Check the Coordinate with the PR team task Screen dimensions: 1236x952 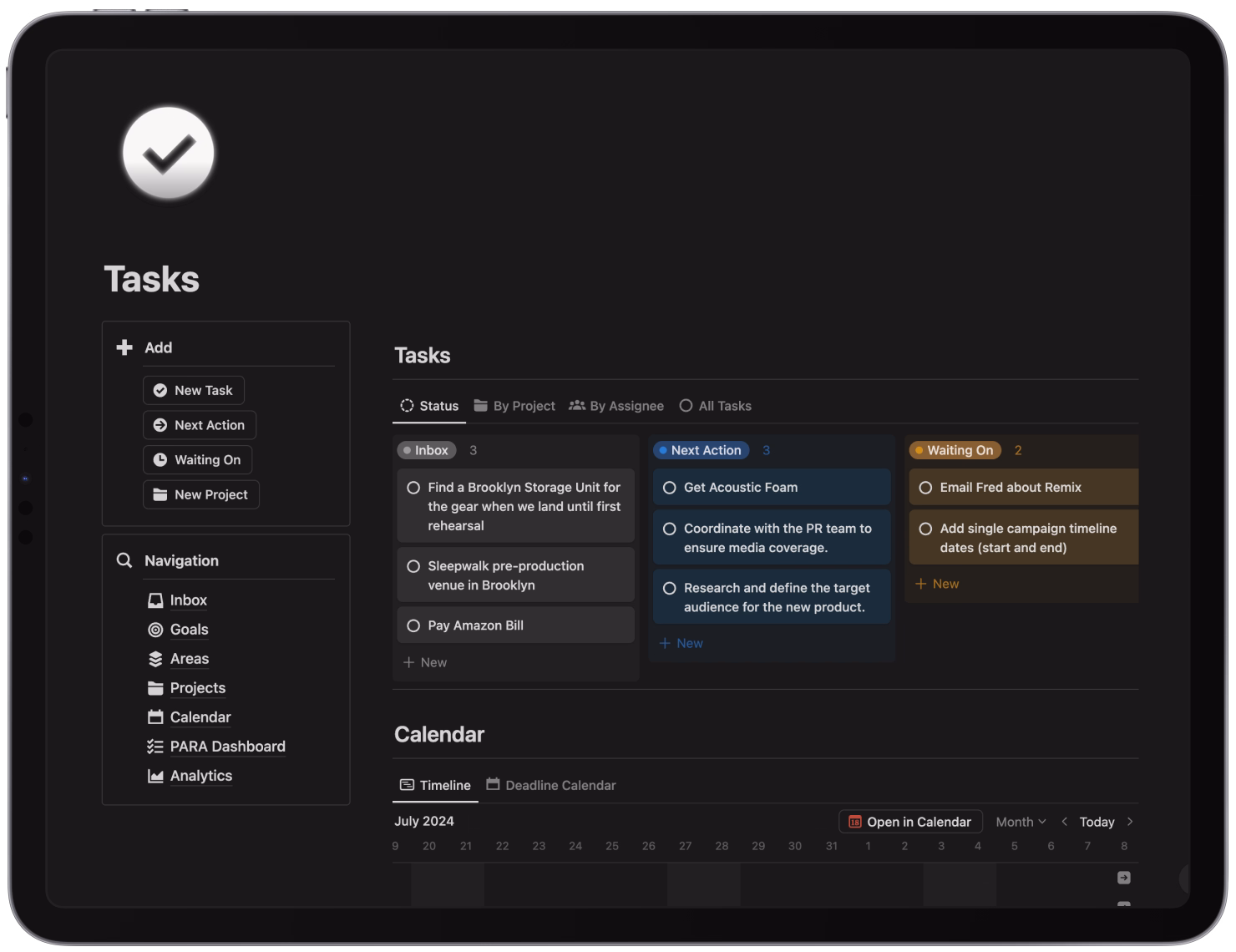pos(670,529)
